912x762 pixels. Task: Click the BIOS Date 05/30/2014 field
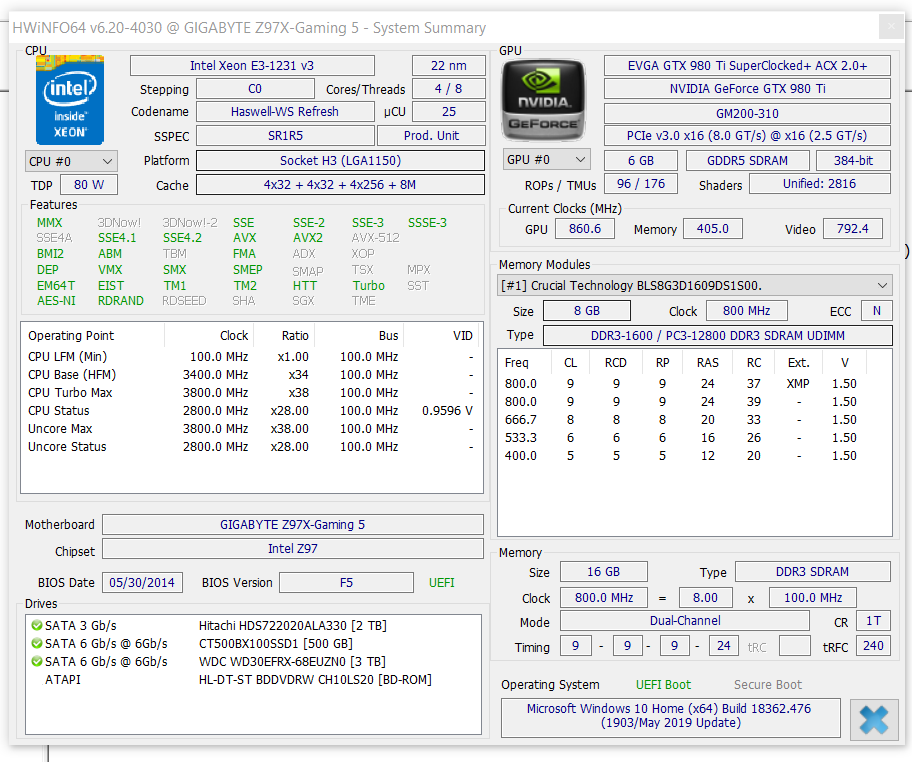pos(142,582)
